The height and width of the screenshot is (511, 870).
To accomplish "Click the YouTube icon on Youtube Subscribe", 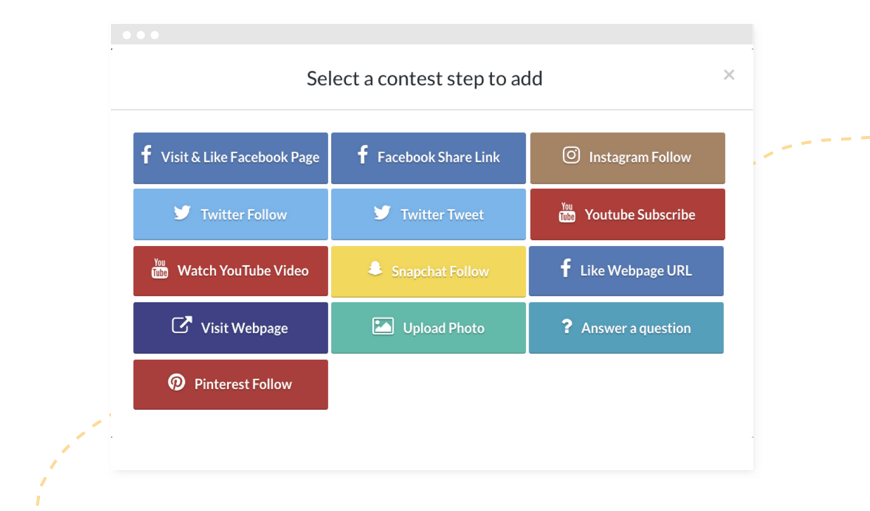I will pos(566,213).
